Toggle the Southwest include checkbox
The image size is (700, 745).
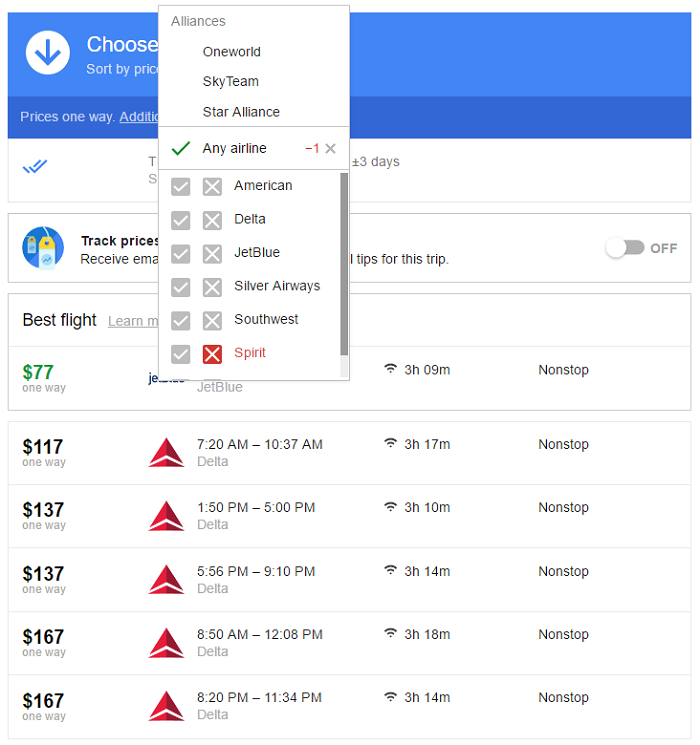[x=181, y=321]
